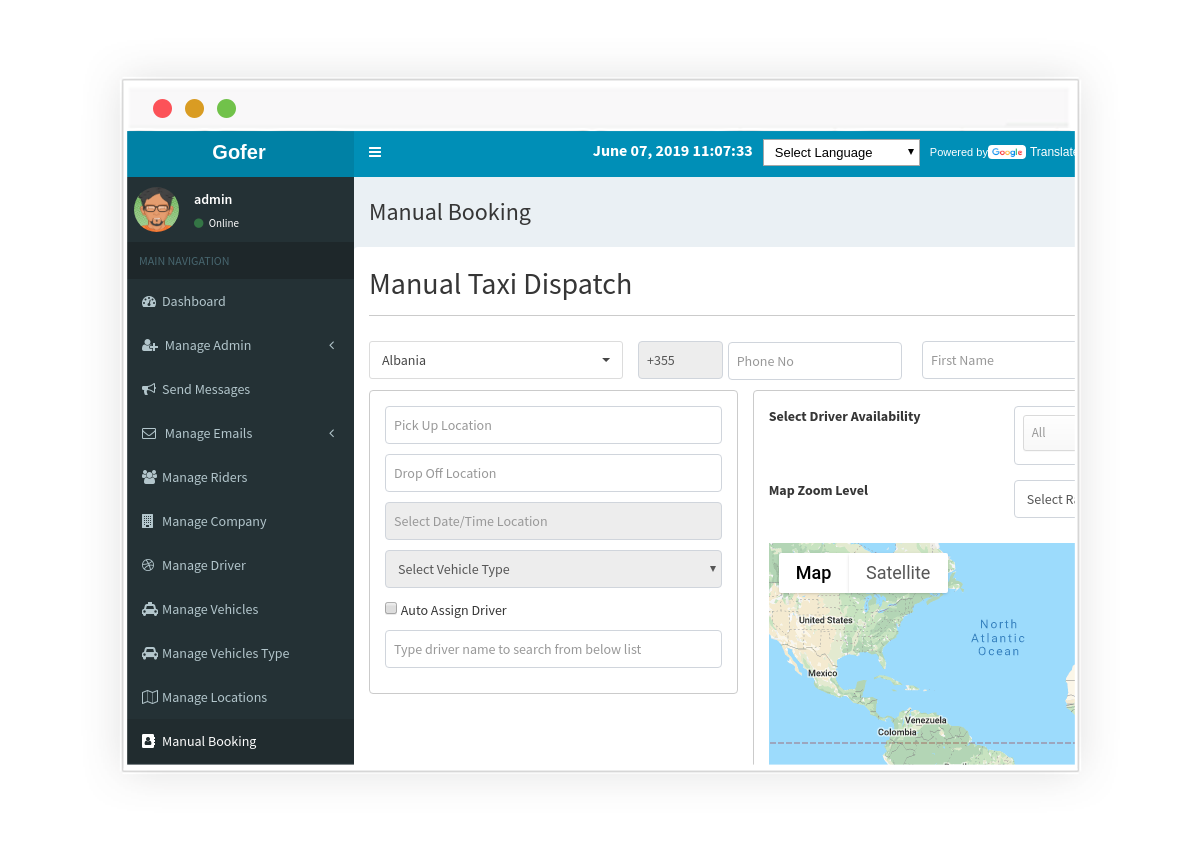The width and height of the screenshot is (1200, 850).
Task: Click the Gofer logo header
Action: 240,153
